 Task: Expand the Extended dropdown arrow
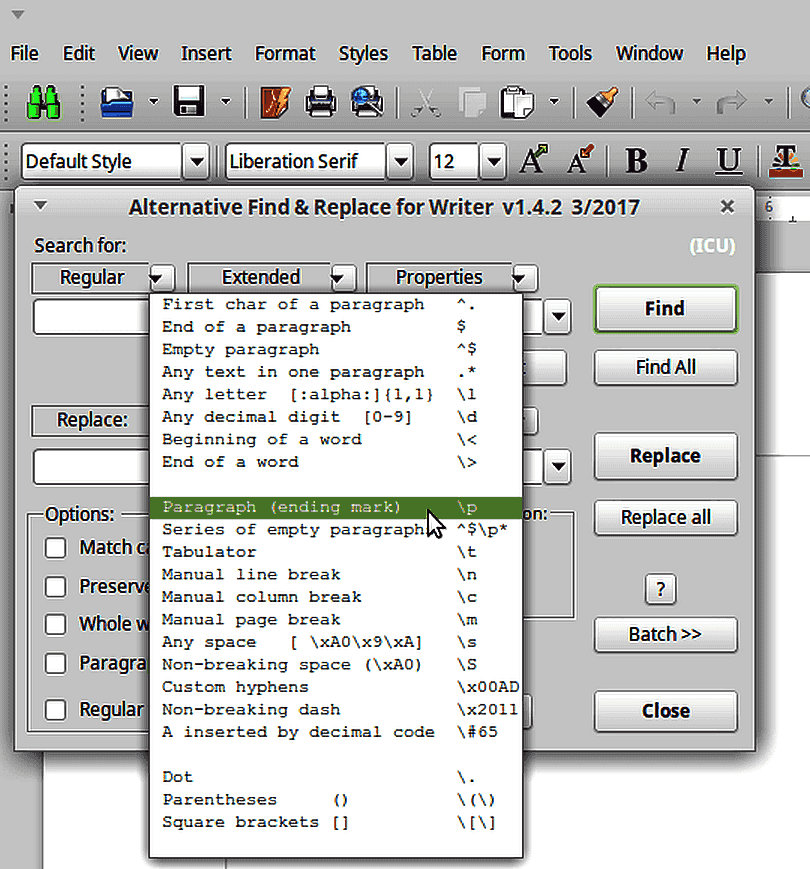coord(342,278)
